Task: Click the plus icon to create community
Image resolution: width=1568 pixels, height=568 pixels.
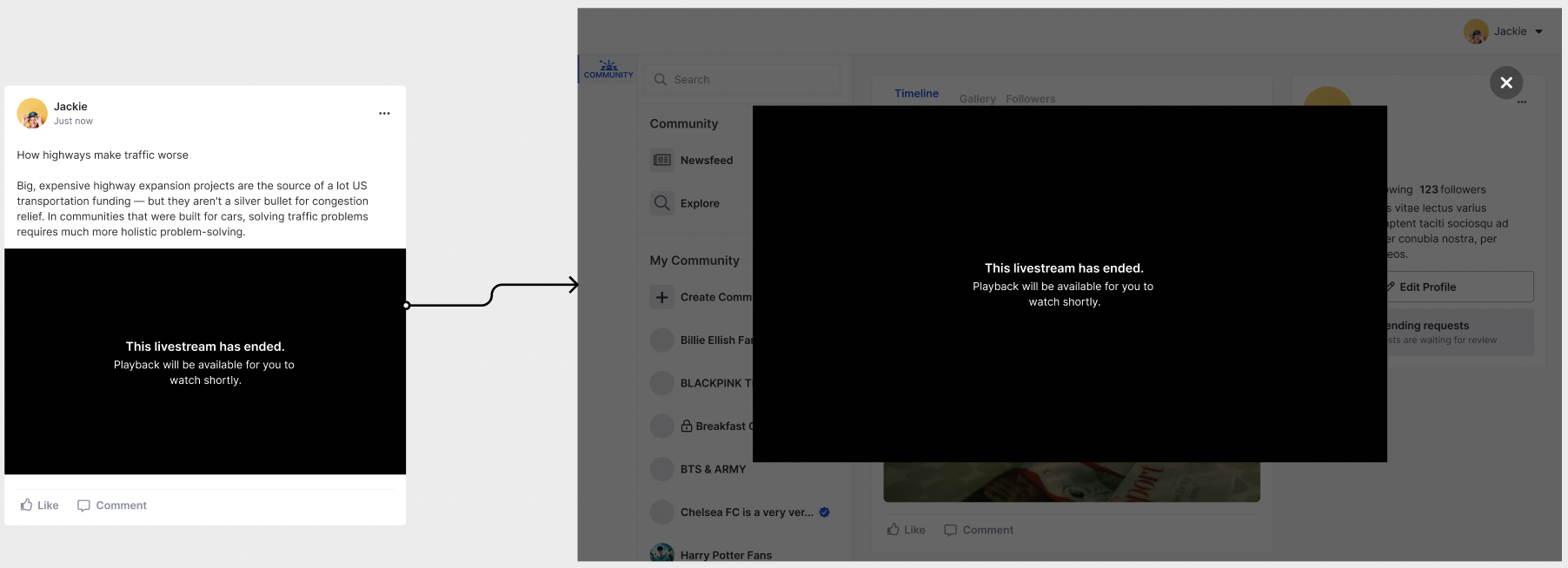Action: tap(662, 297)
